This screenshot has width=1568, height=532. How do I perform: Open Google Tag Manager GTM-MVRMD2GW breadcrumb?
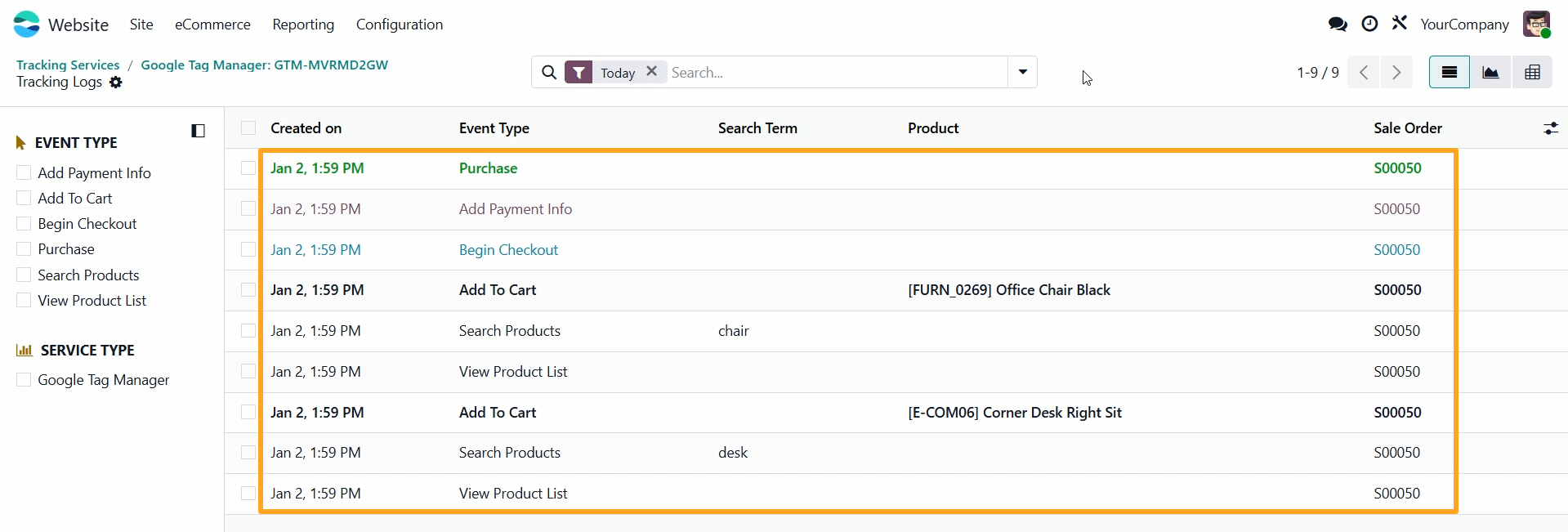coord(264,65)
